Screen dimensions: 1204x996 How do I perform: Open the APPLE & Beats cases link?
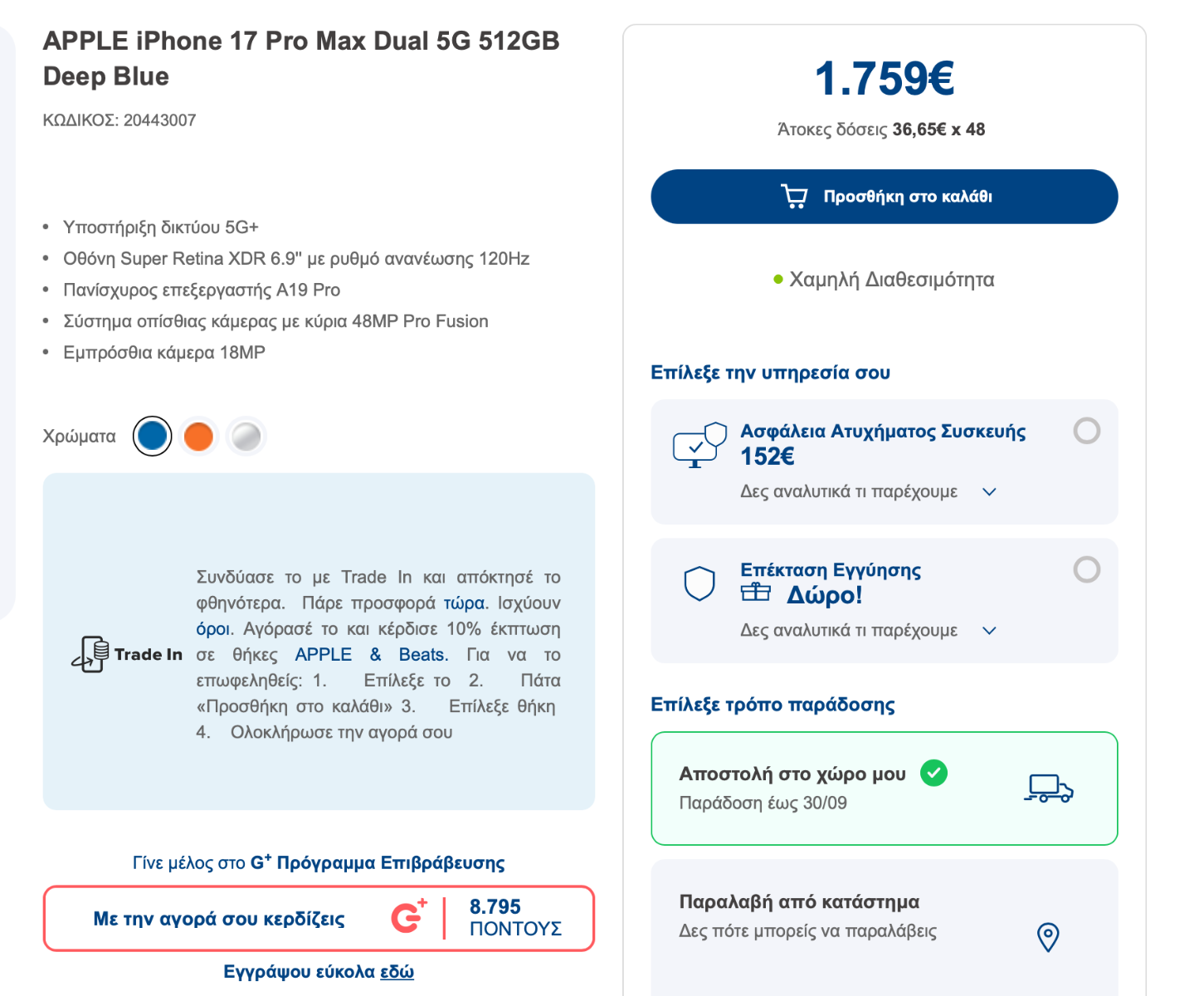[x=371, y=655]
